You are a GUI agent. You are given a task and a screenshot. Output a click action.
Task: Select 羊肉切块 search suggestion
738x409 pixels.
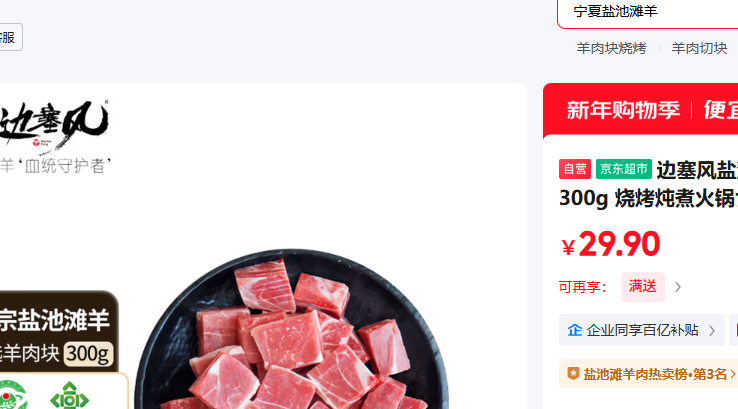699,48
